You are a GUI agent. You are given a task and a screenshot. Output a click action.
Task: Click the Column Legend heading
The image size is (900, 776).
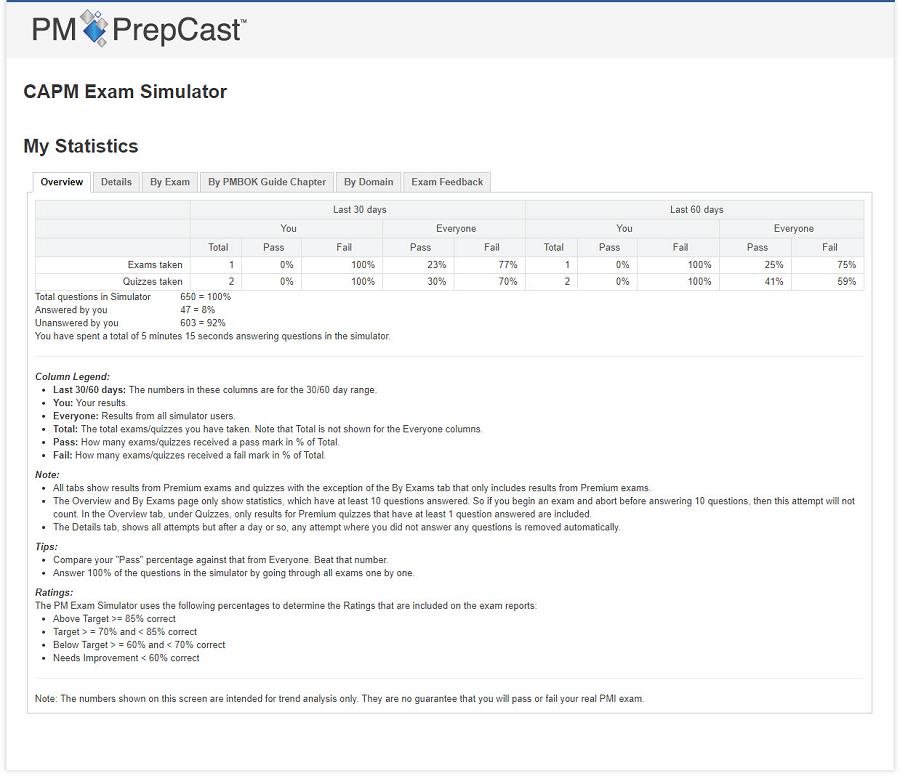[x=72, y=377]
